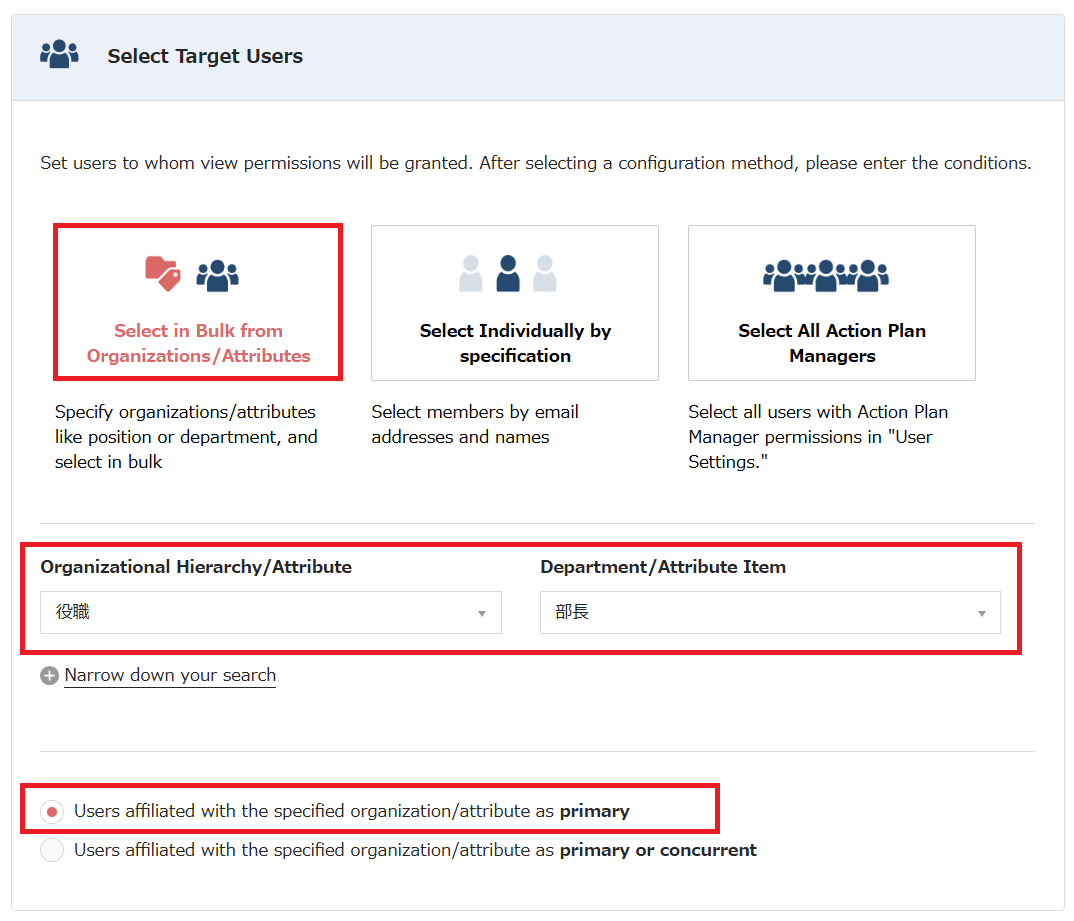Click the arrow on the 役職 dropdown
This screenshot has width=1074, height=921.
[482, 613]
